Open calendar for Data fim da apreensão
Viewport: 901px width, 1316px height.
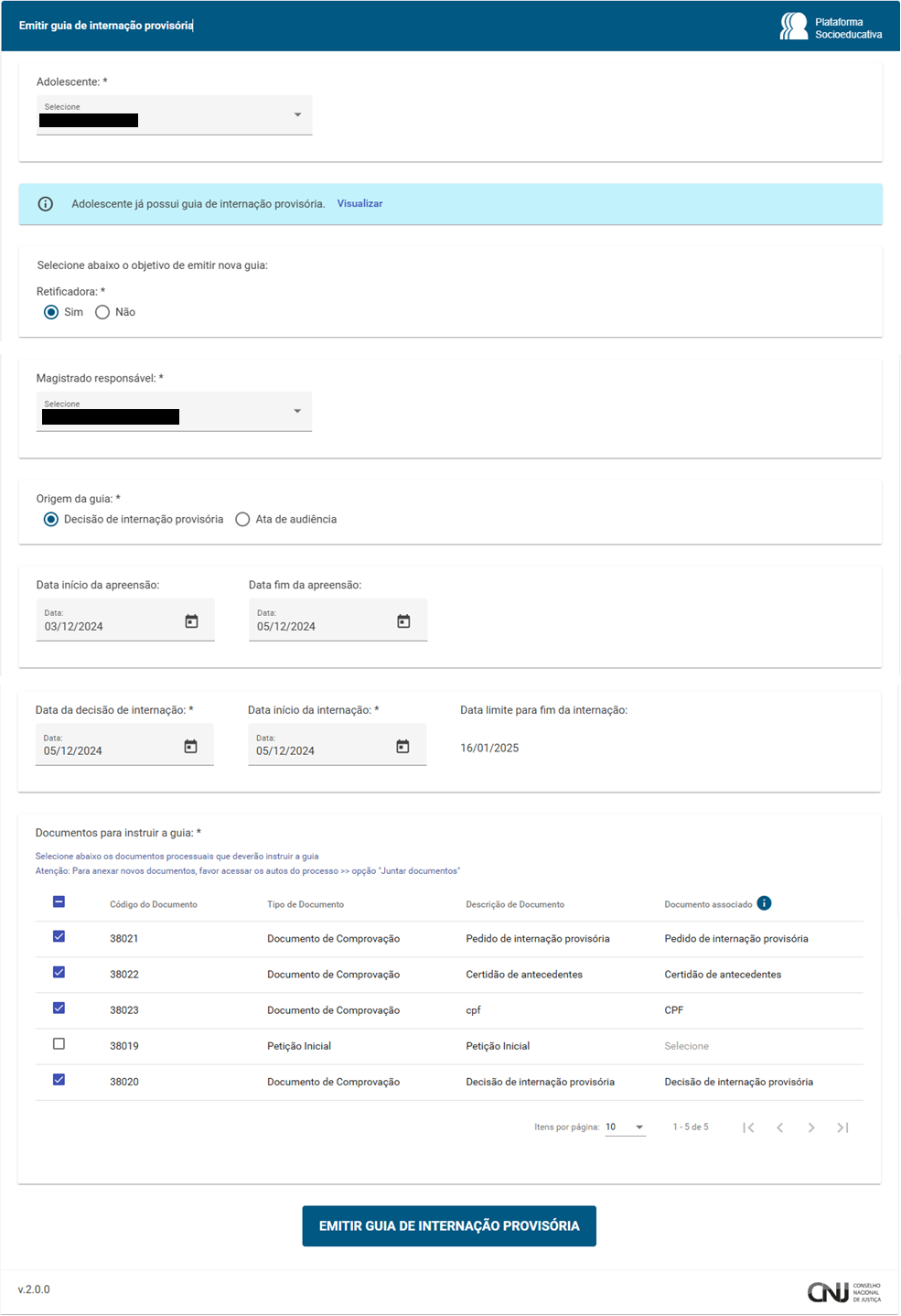[403, 621]
